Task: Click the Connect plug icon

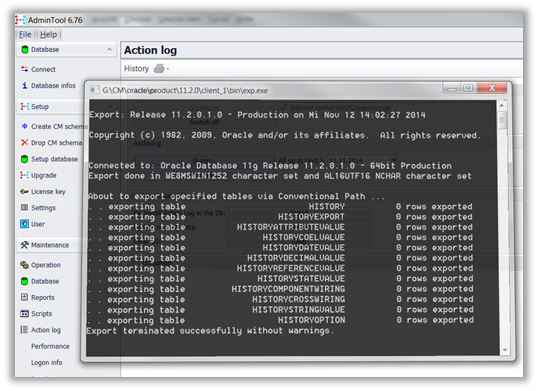Action: (x=24, y=69)
